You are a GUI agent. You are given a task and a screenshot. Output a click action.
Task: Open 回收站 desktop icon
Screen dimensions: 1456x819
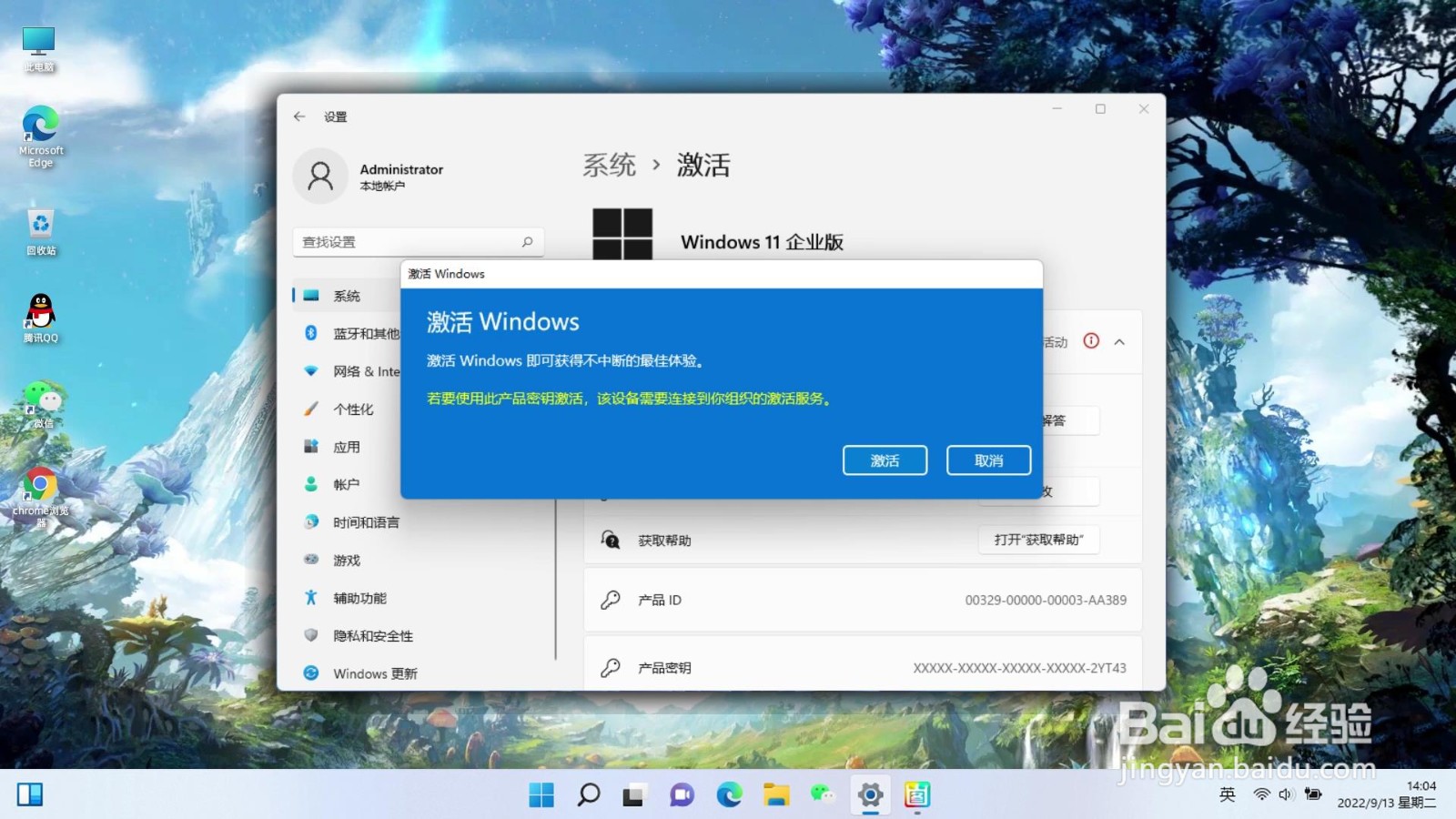(41, 231)
